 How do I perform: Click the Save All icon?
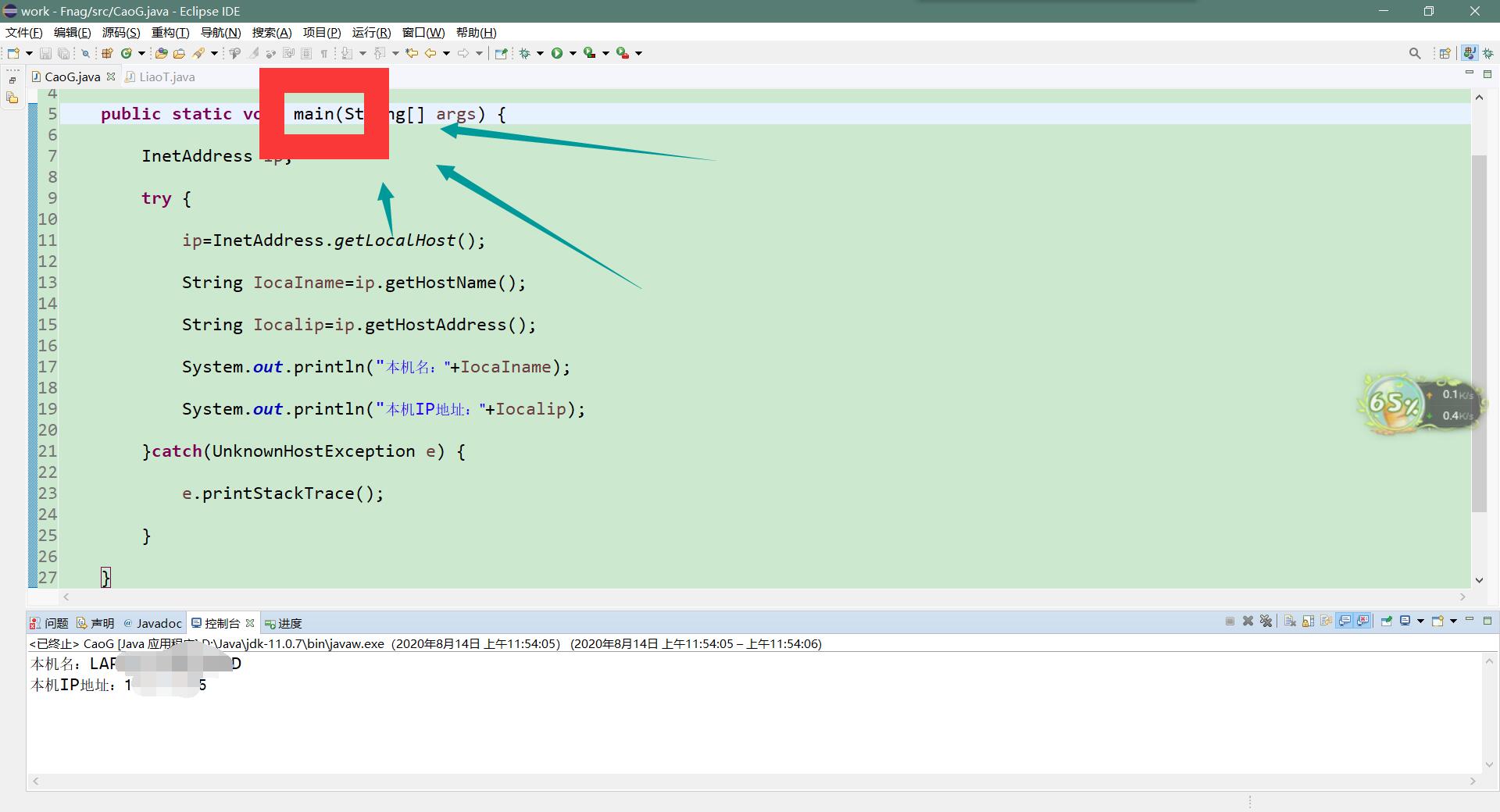click(x=64, y=53)
